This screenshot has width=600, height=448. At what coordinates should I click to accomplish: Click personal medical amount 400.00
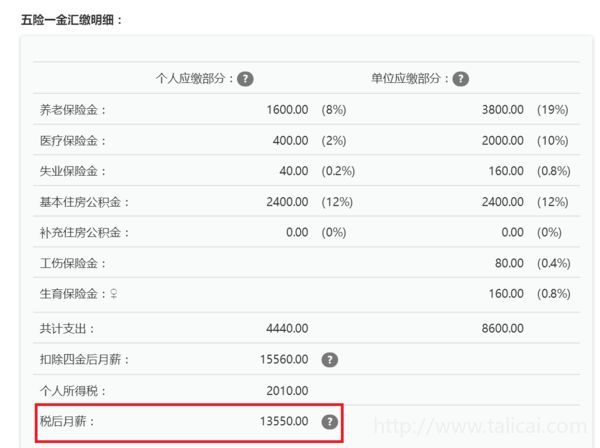point(290,140)
